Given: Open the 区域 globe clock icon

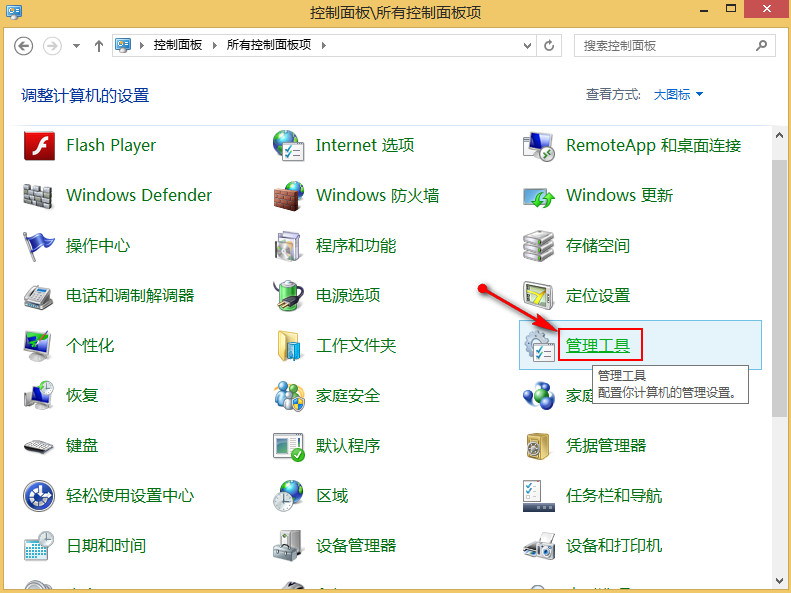Looking at the screenshot, I should point(289,496).
